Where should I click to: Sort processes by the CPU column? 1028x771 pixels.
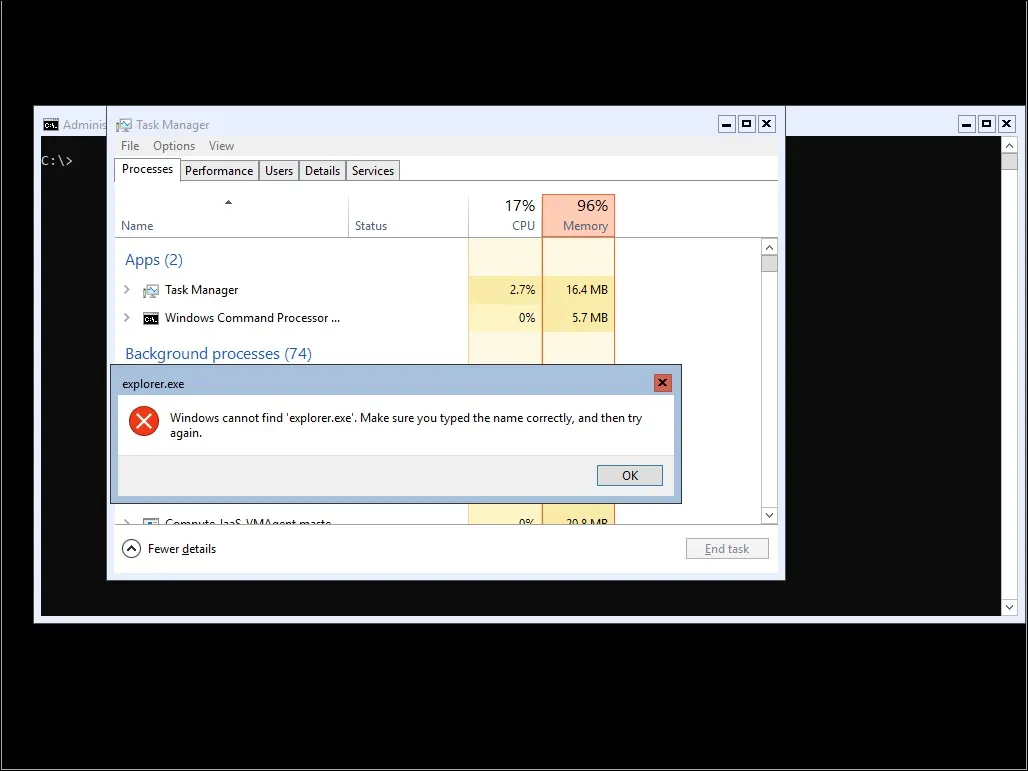click(x=505, y=216)
